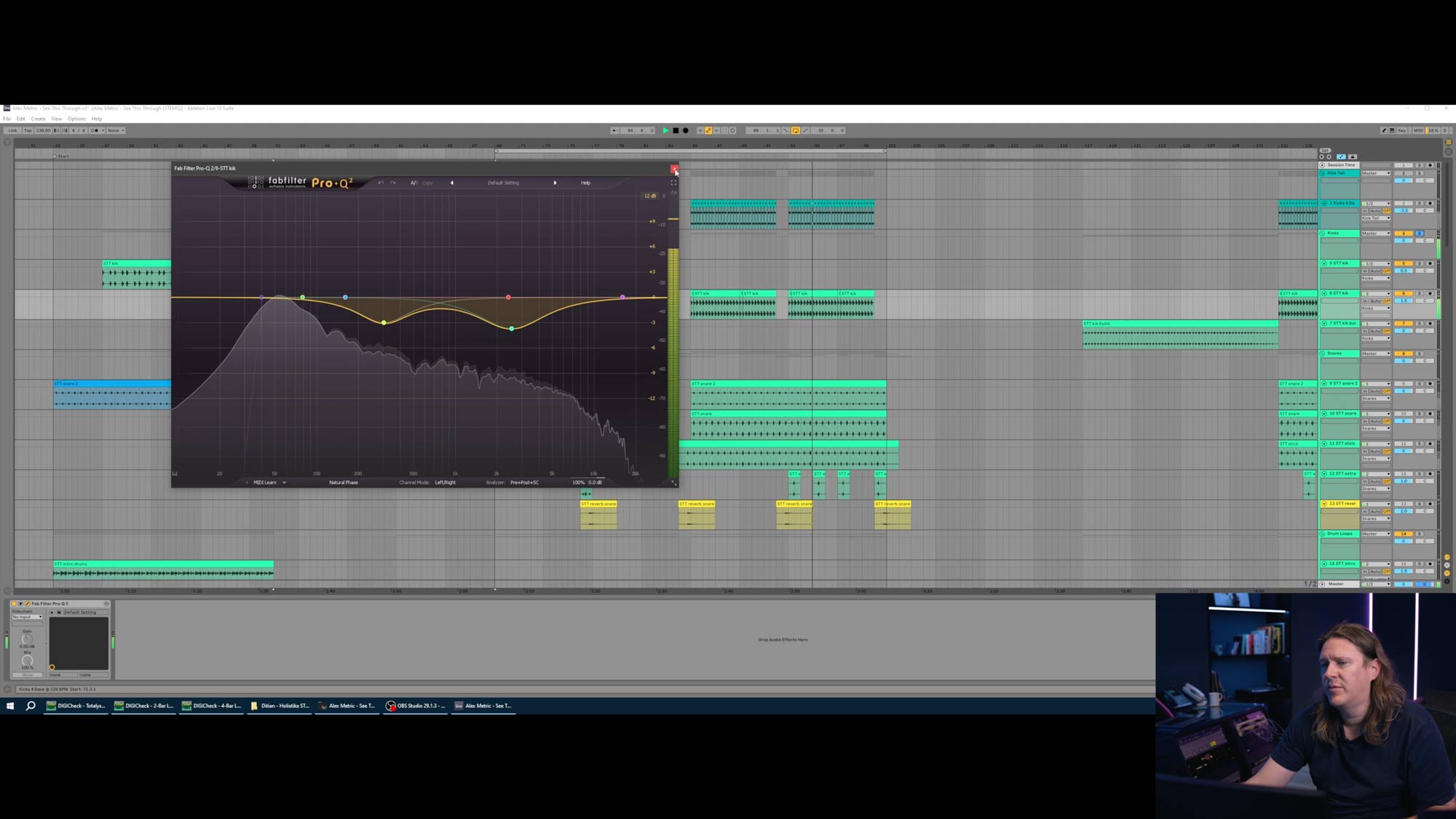Select the yellow EQ band dip node
This screenshot has height=819, width=1456.
[x=384, y=323]
